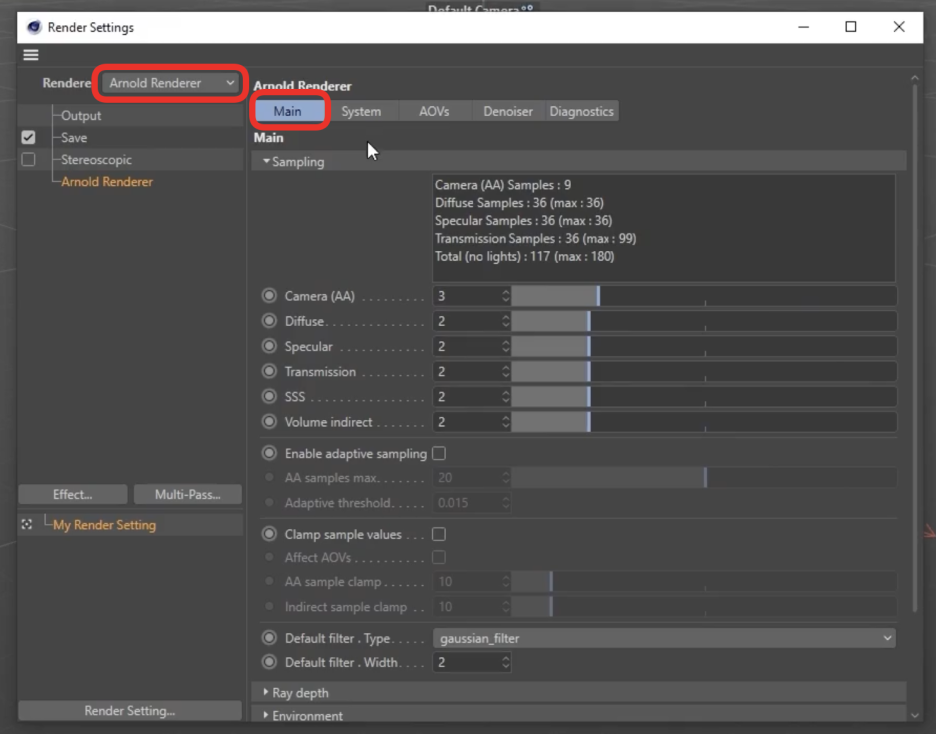Tick Clamp sample values checkbox

pos(439,534)
